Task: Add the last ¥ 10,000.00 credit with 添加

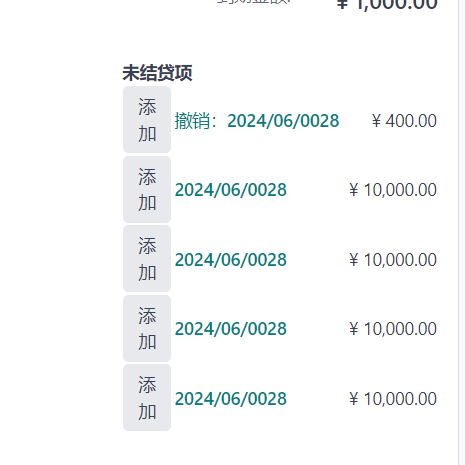Action: [147, 398]
